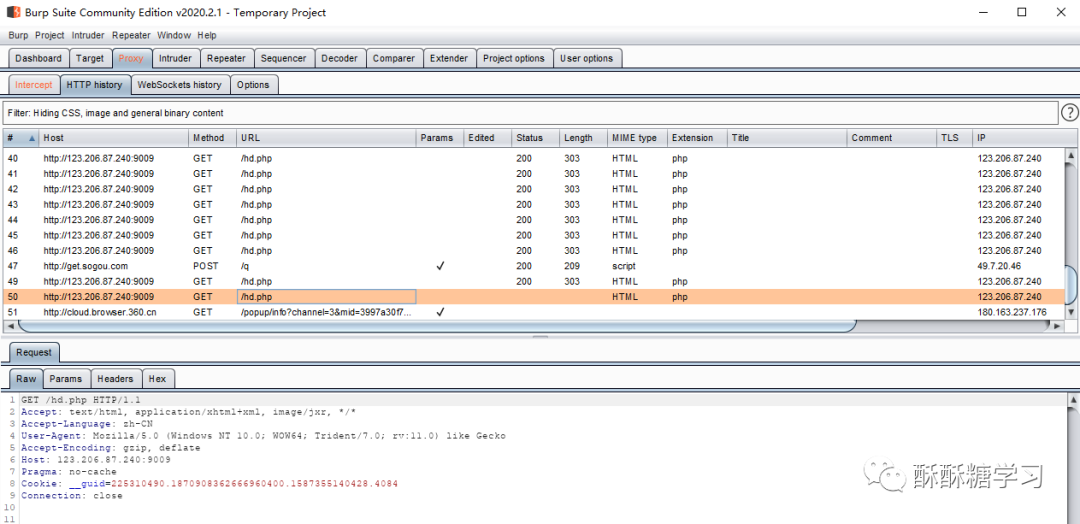This screenshot has height=524, width=1080.
Task: Click the /q URL in the POST row
Action: 245,266
